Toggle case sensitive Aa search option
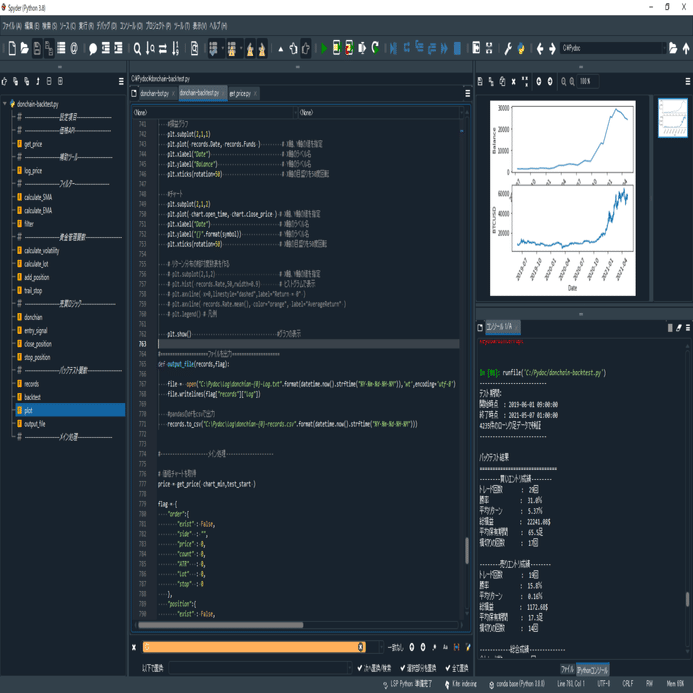Screen dimensions: 693x693 pyautogui.click(x=445, y=647)
